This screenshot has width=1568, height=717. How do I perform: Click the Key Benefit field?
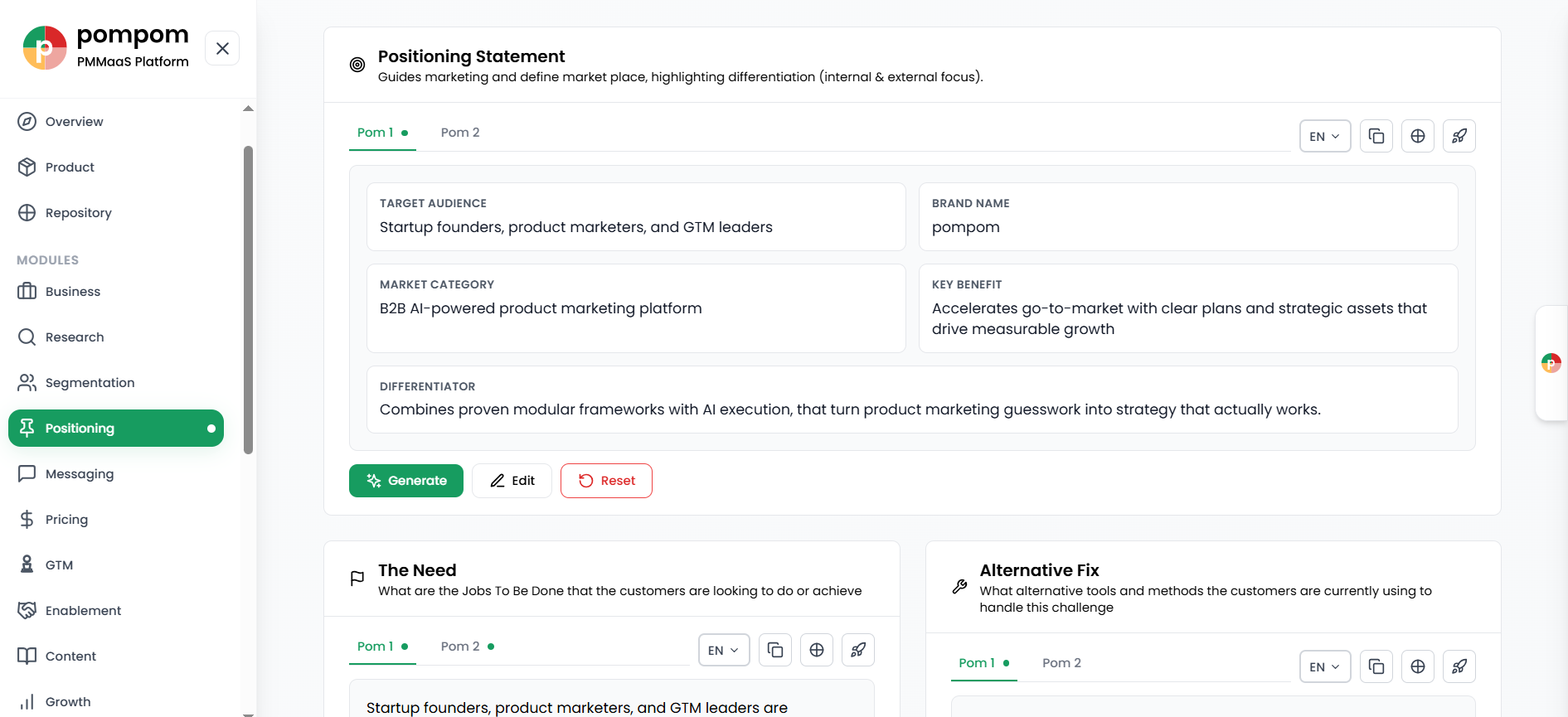coord(1188,308)
